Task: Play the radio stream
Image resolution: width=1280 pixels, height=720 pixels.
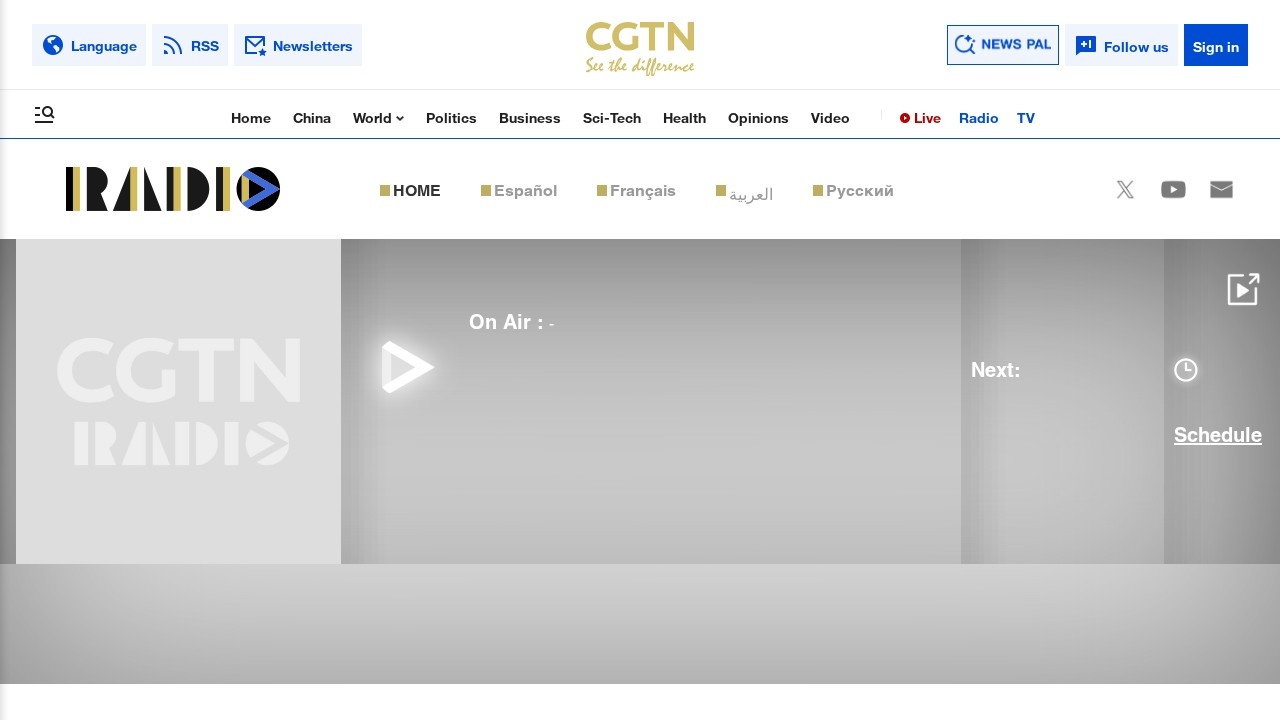Action: [x=407, y=367]
